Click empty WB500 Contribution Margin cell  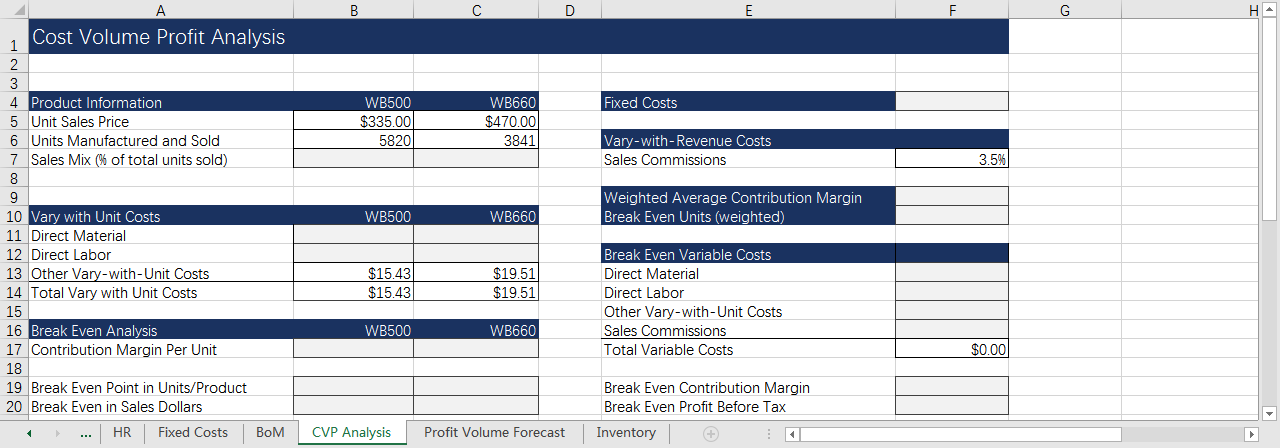[x=353, y=349]
